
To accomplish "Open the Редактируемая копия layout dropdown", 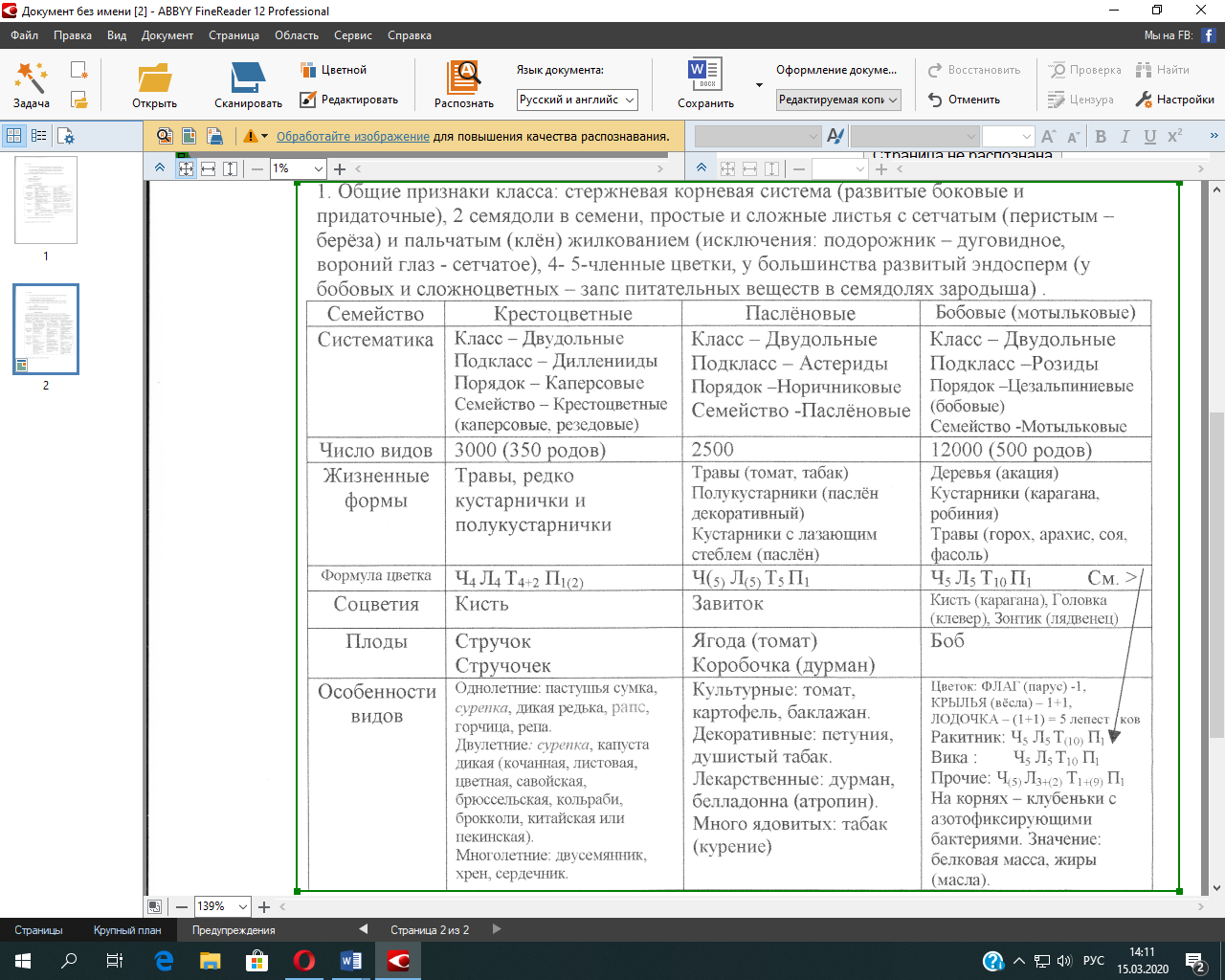I will pyautogui.click(x=838, y=100).
